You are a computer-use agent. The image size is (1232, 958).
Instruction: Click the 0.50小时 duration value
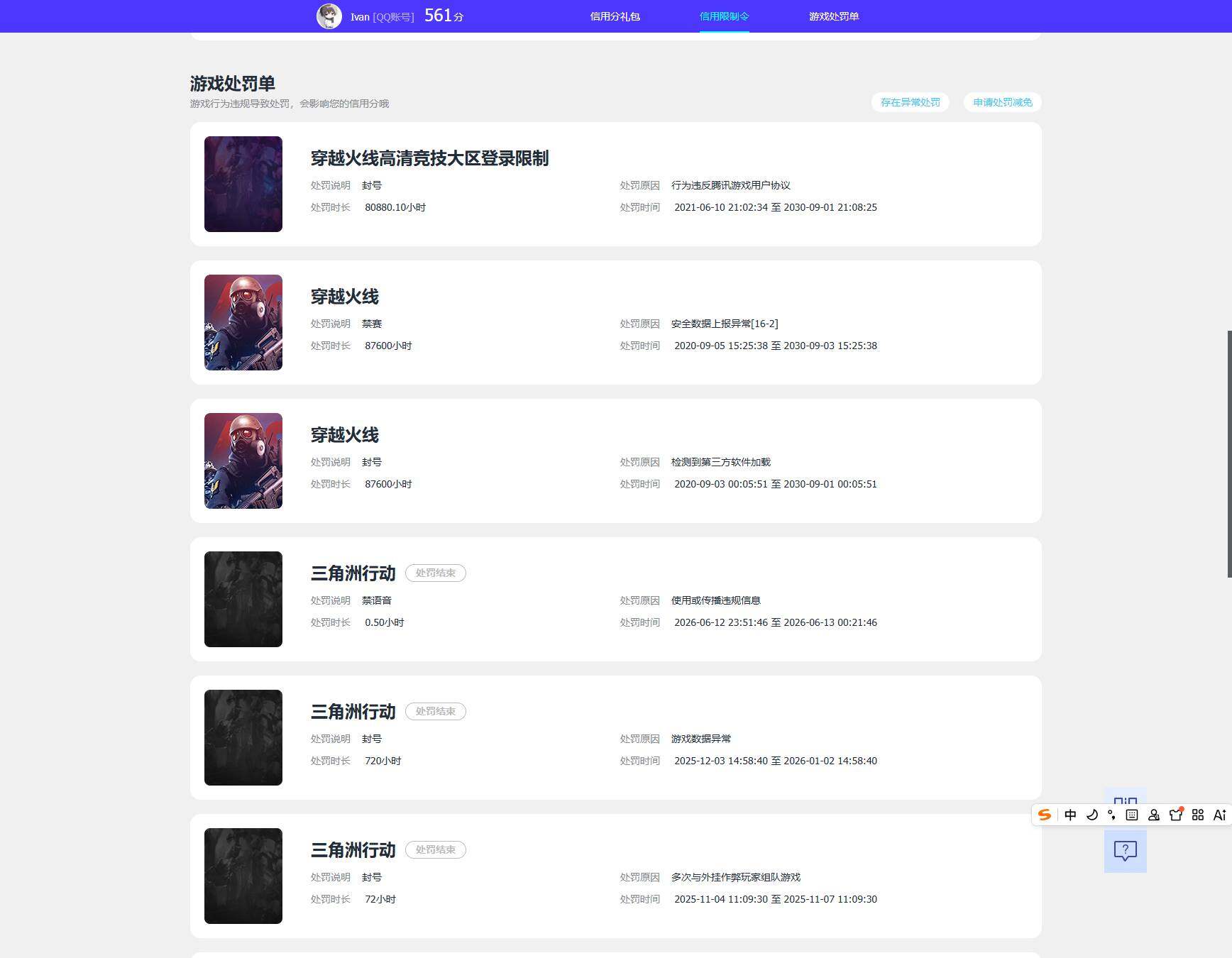click(385, 622)
